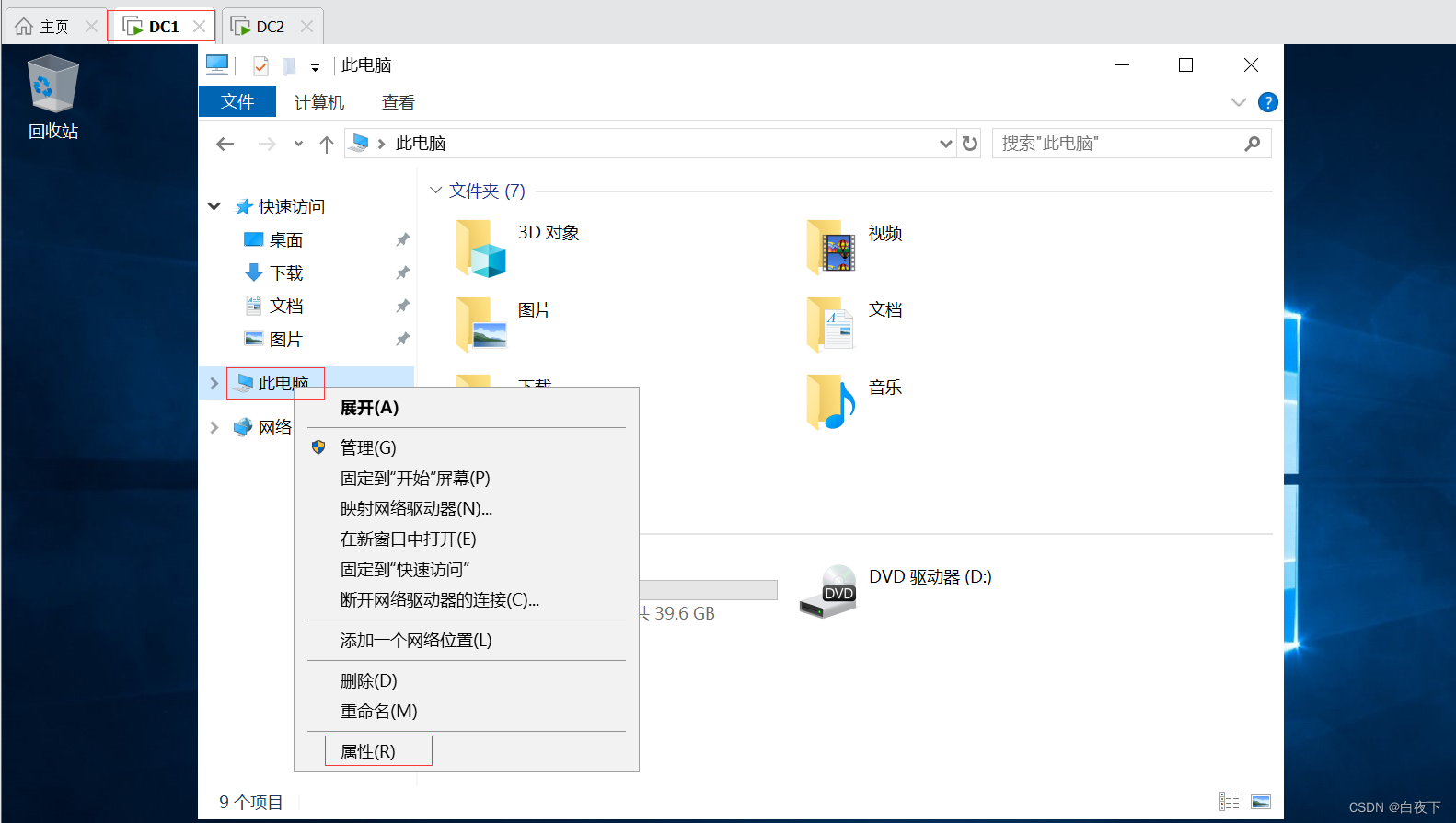Screen dimensions: 1456x823
Task: Open the blue help question icon
Action: click(1267, 102)
